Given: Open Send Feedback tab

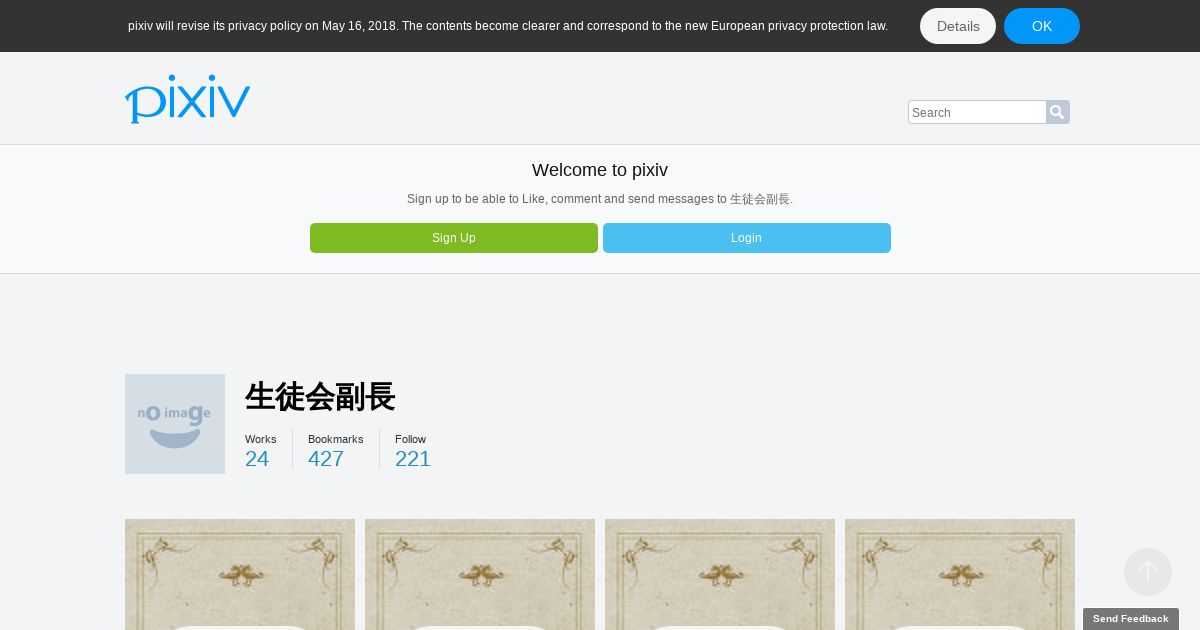Looking at the screenshot, I should point(1131,619).
